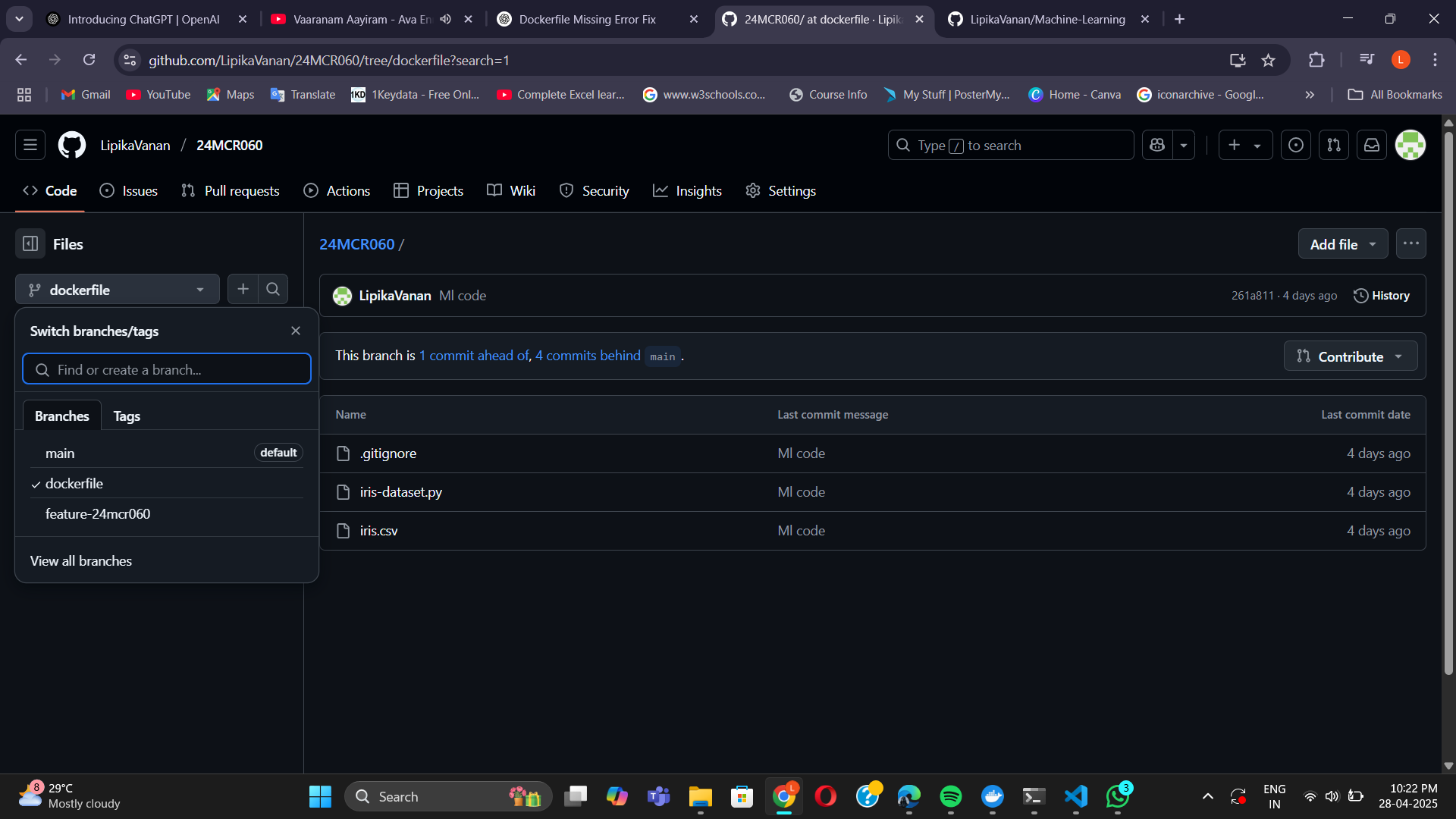Viewport: 1456px width, 819px height.
Task: Expand the Copilot dropdown arrow
Action: (x=1184, y=145)
